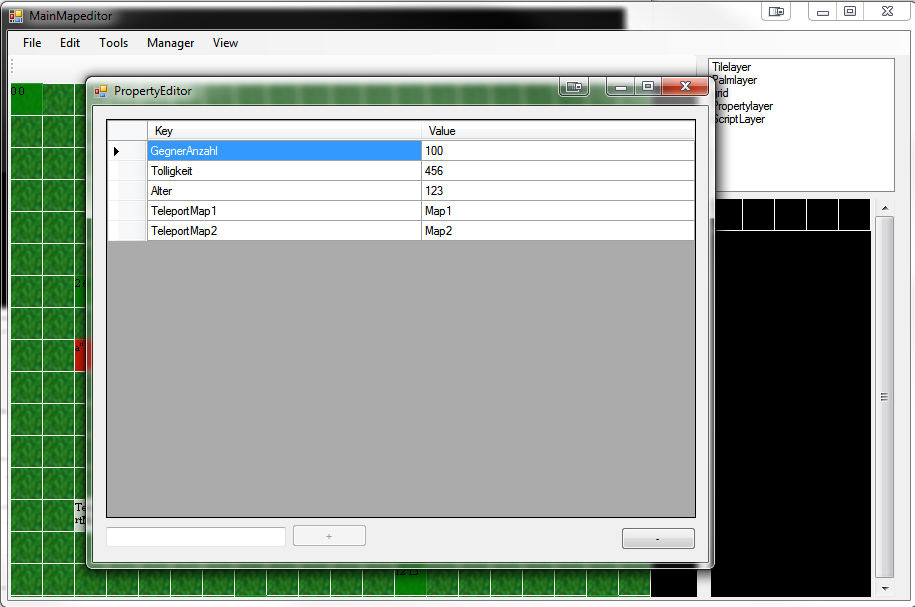The image size is (915, 607).
Task: Click the Value column header
Action: pyautogui.click(x=557, y=131)
